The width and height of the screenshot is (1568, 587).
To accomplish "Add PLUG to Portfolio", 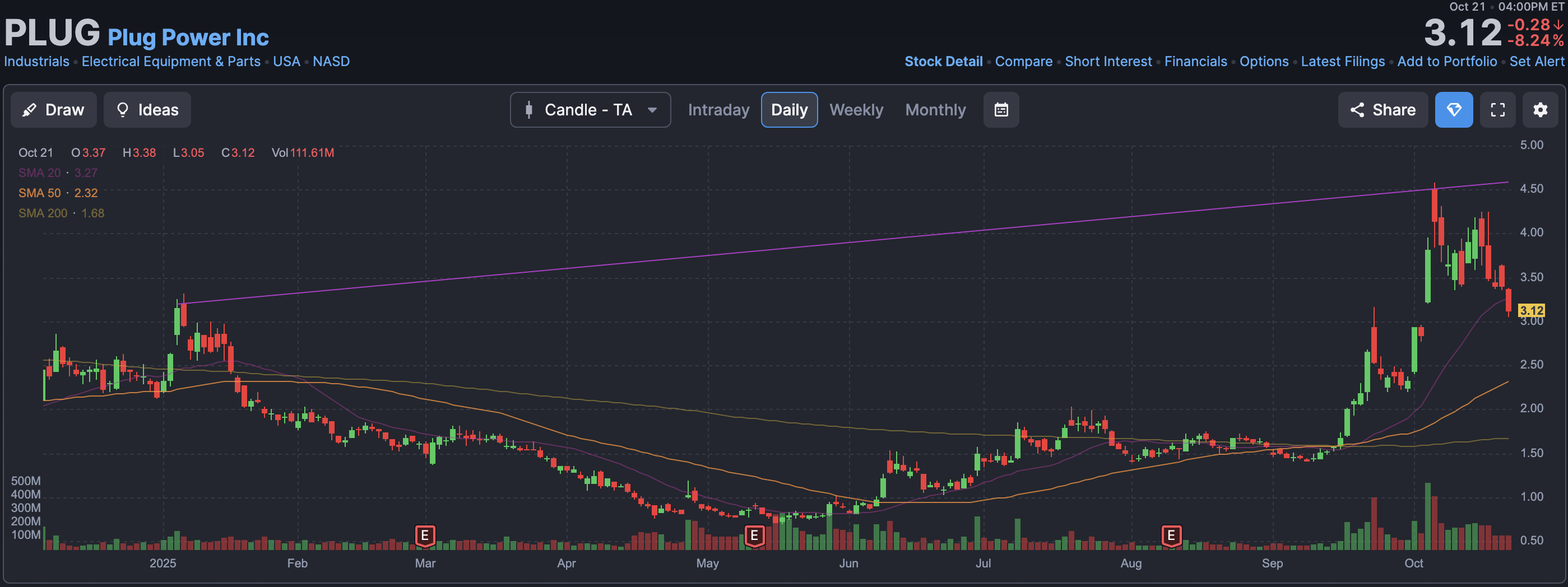I will pos(1447,62).
